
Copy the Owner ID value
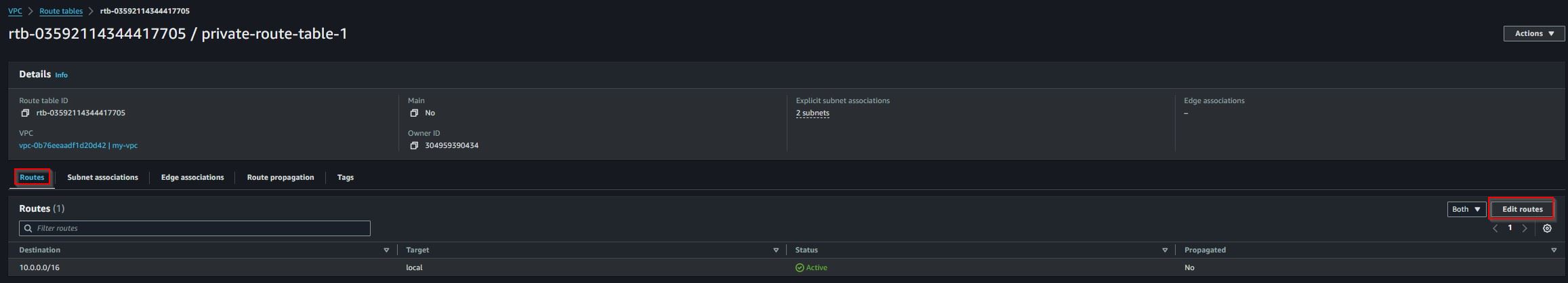(414, 146)
